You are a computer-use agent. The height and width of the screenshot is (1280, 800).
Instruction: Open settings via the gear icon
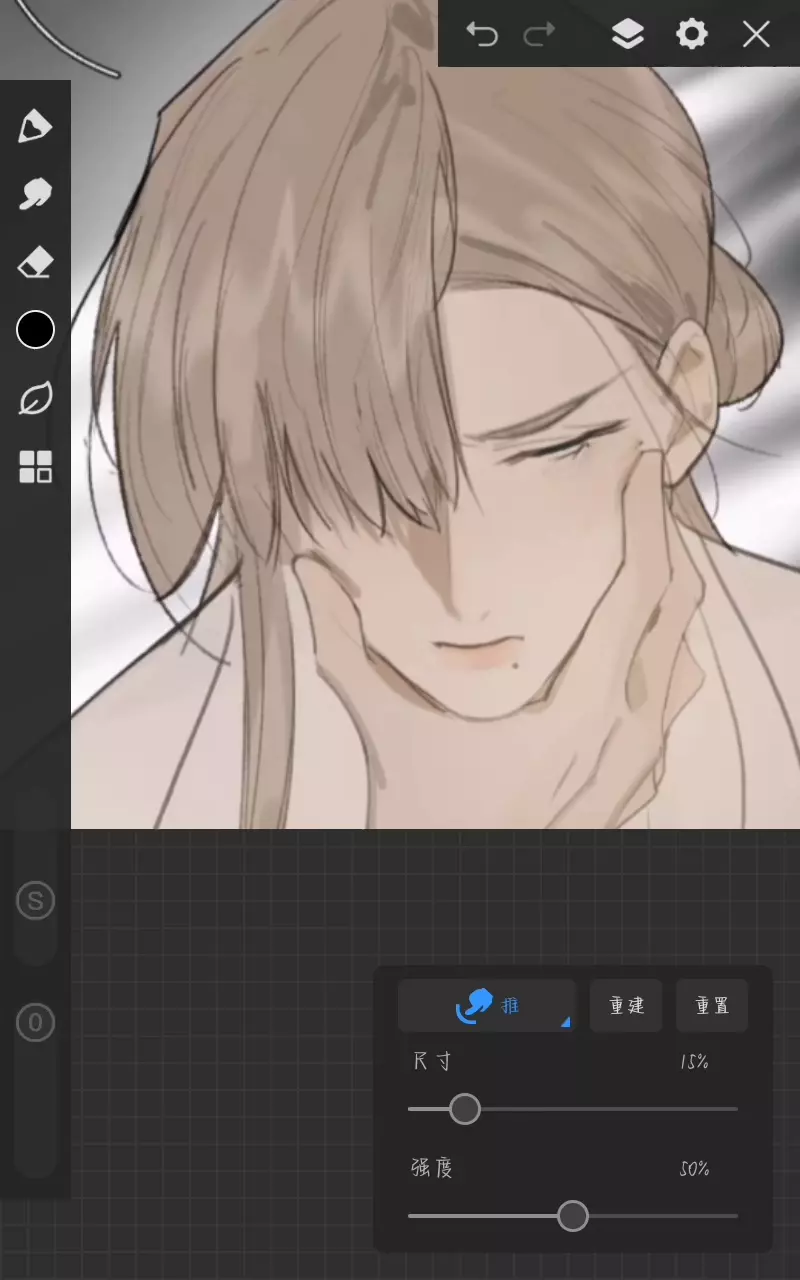click(x=691, y=35)
